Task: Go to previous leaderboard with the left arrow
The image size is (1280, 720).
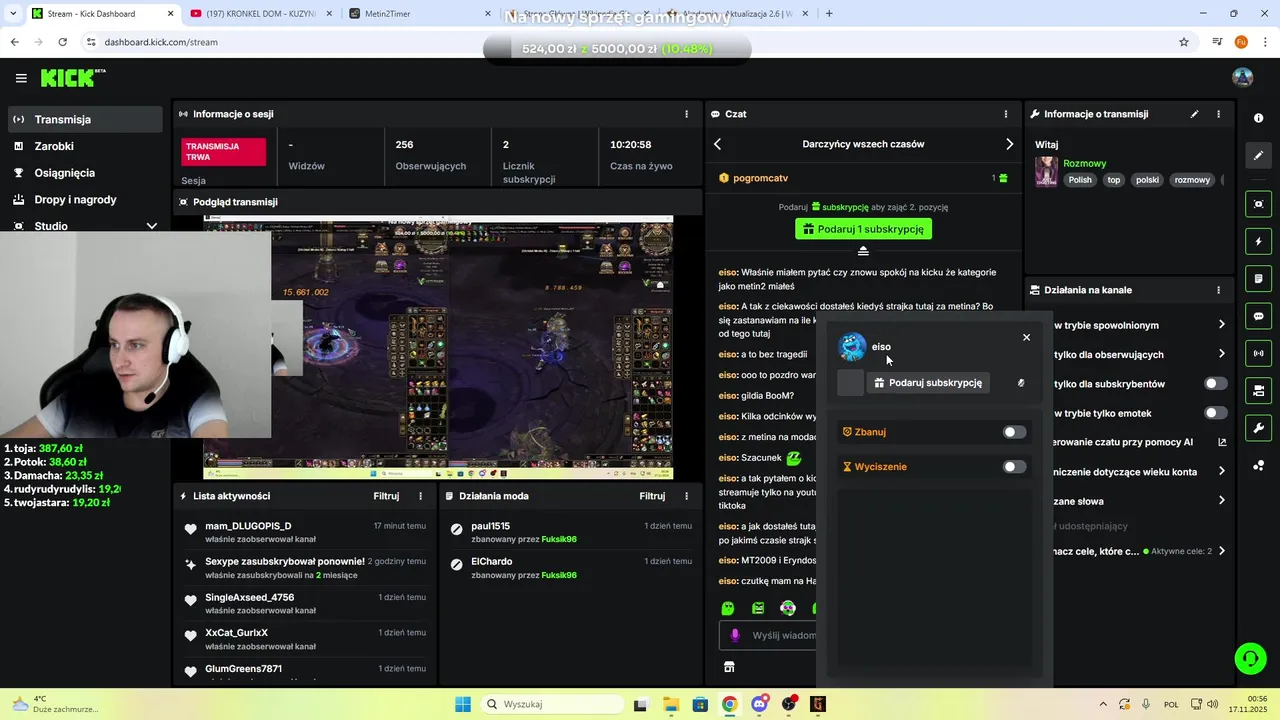Action: [x=717, y=144]
